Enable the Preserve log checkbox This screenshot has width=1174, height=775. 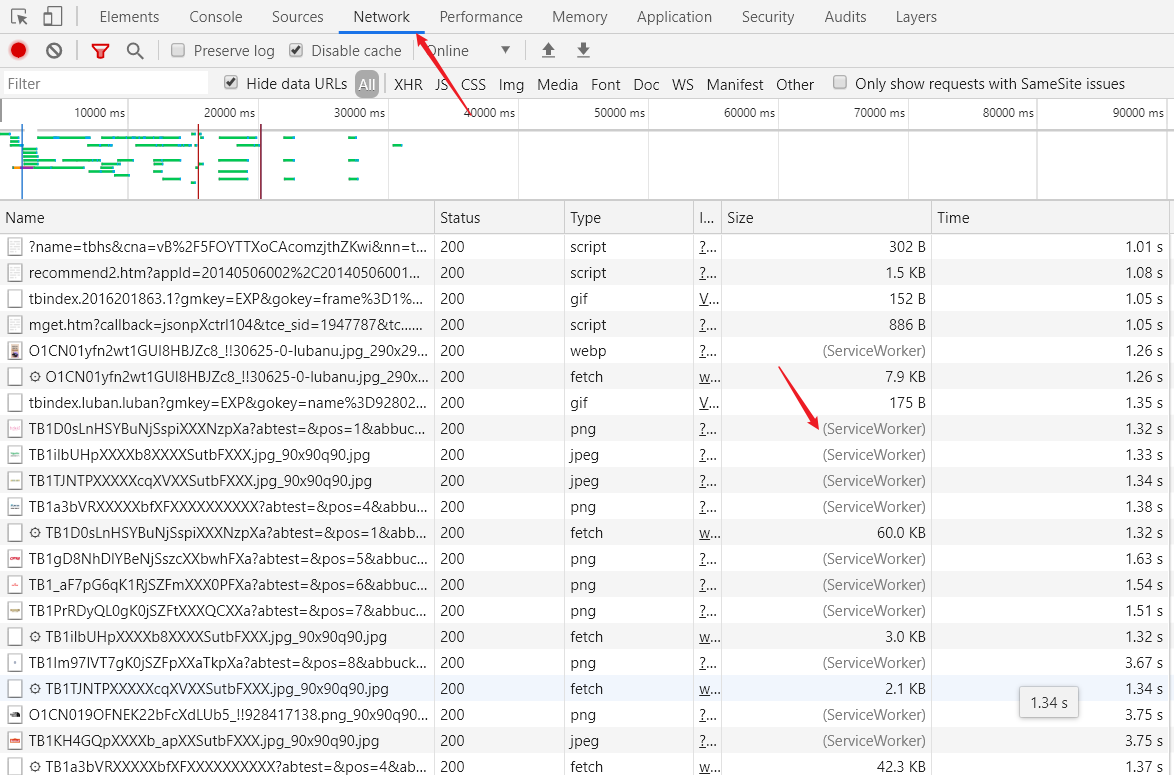tap(177, 50)
